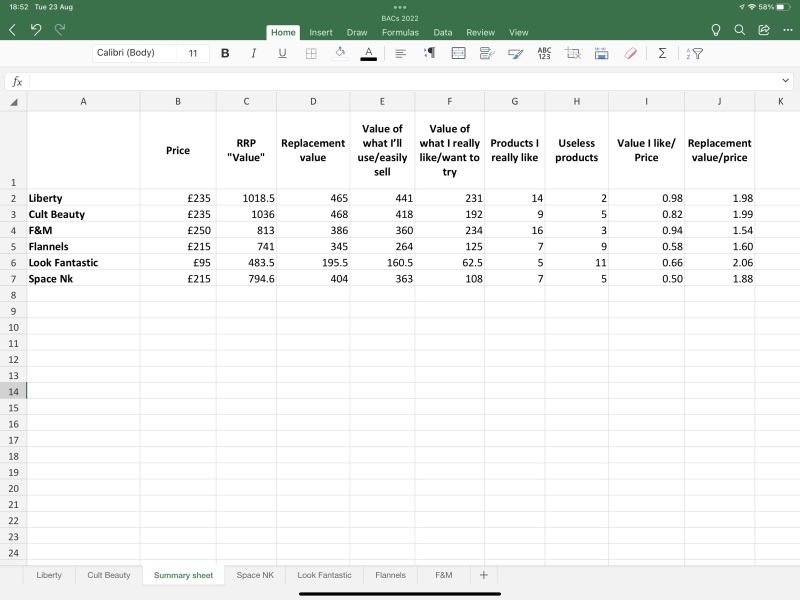Click the AutoSum sigma icon

[x=662, y=53]
